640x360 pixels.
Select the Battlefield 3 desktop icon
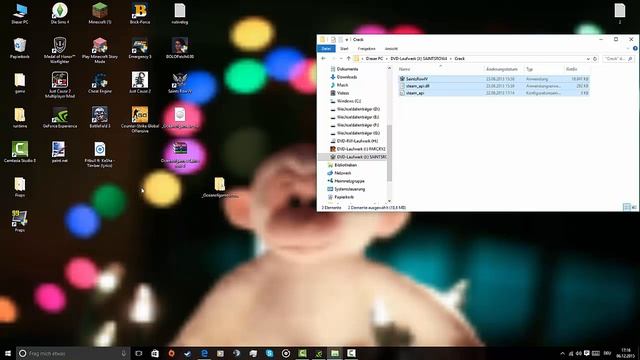click(x=100, y=118)
